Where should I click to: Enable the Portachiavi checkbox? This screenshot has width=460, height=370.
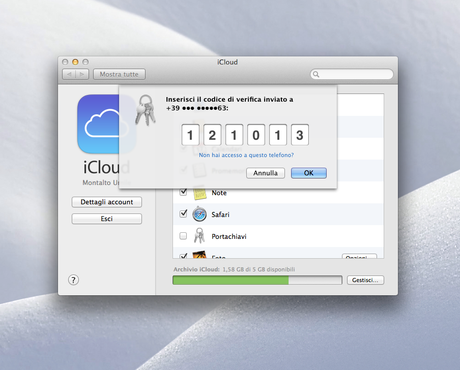pyautogui.click(x=183, y=236)
